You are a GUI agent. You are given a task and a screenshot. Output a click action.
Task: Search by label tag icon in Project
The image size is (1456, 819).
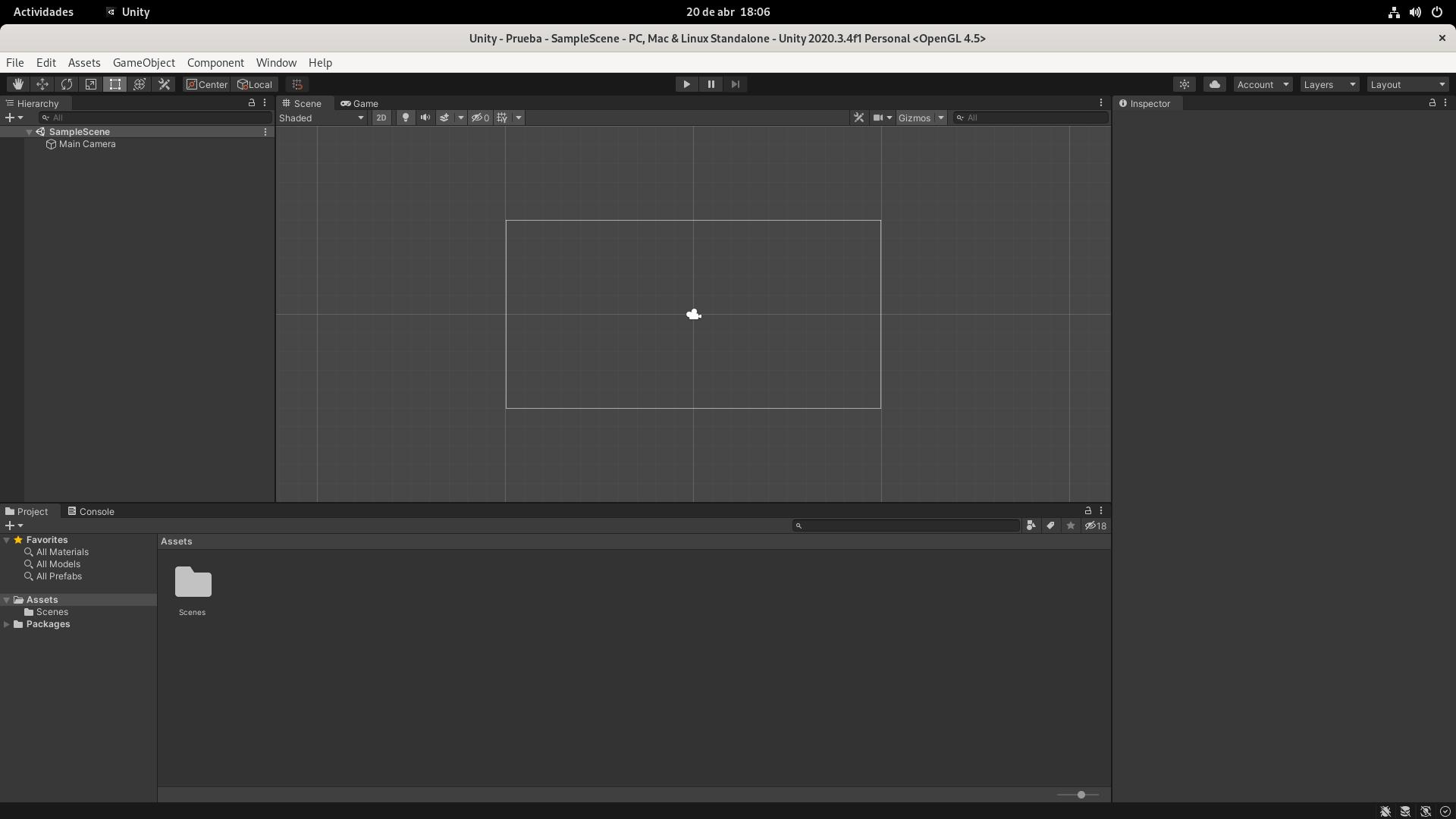click(1050, 526)
